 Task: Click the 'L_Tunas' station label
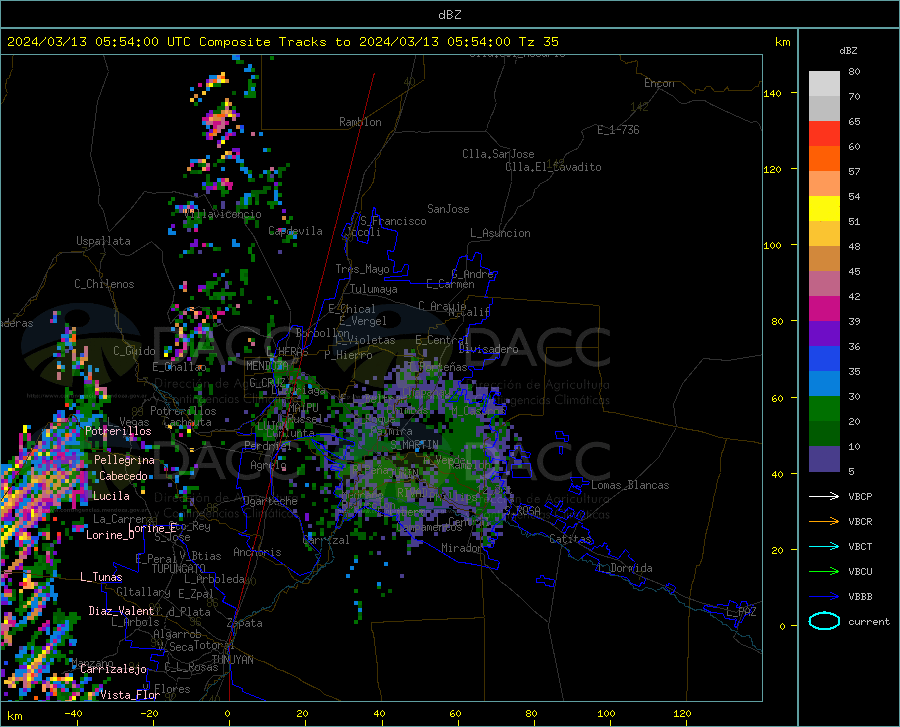101,577
